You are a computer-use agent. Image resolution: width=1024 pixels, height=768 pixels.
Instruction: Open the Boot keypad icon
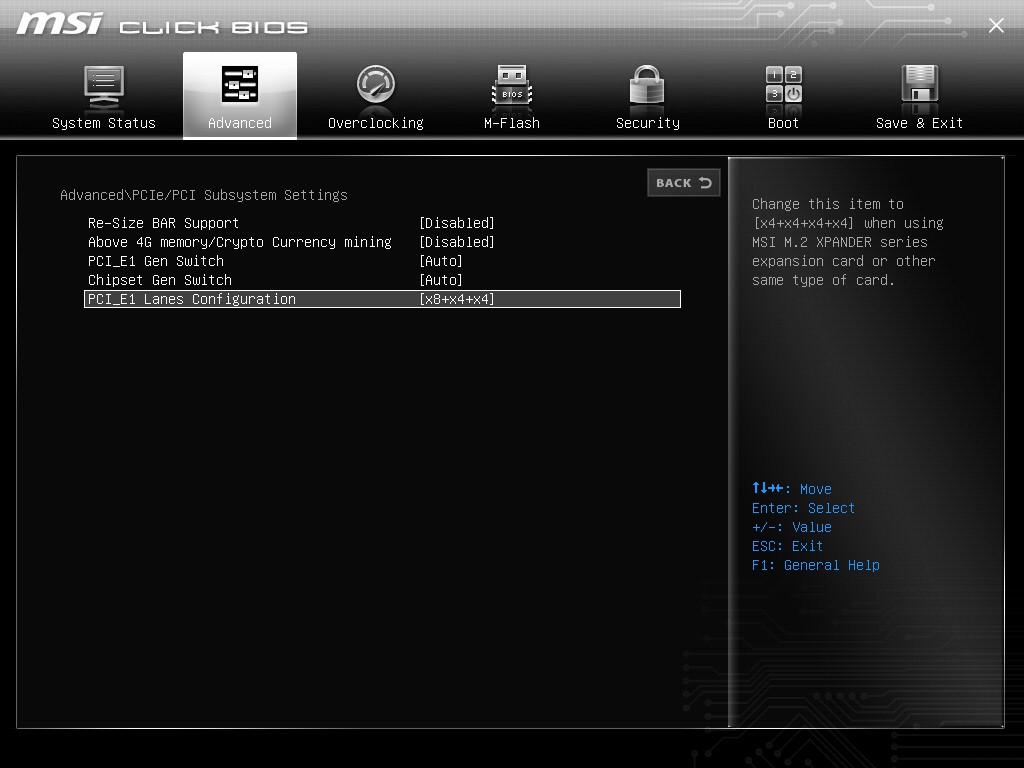[x=784, y=84]
